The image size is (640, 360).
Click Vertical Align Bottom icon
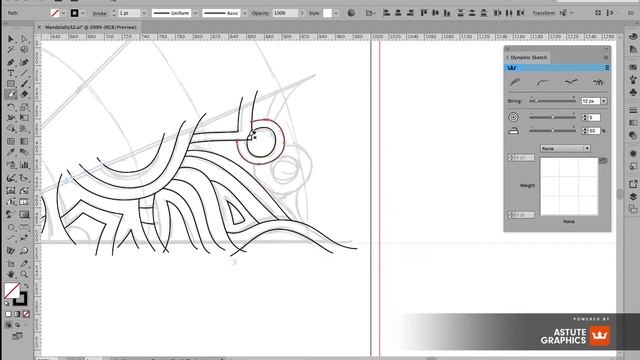click(x=447, y=13)
